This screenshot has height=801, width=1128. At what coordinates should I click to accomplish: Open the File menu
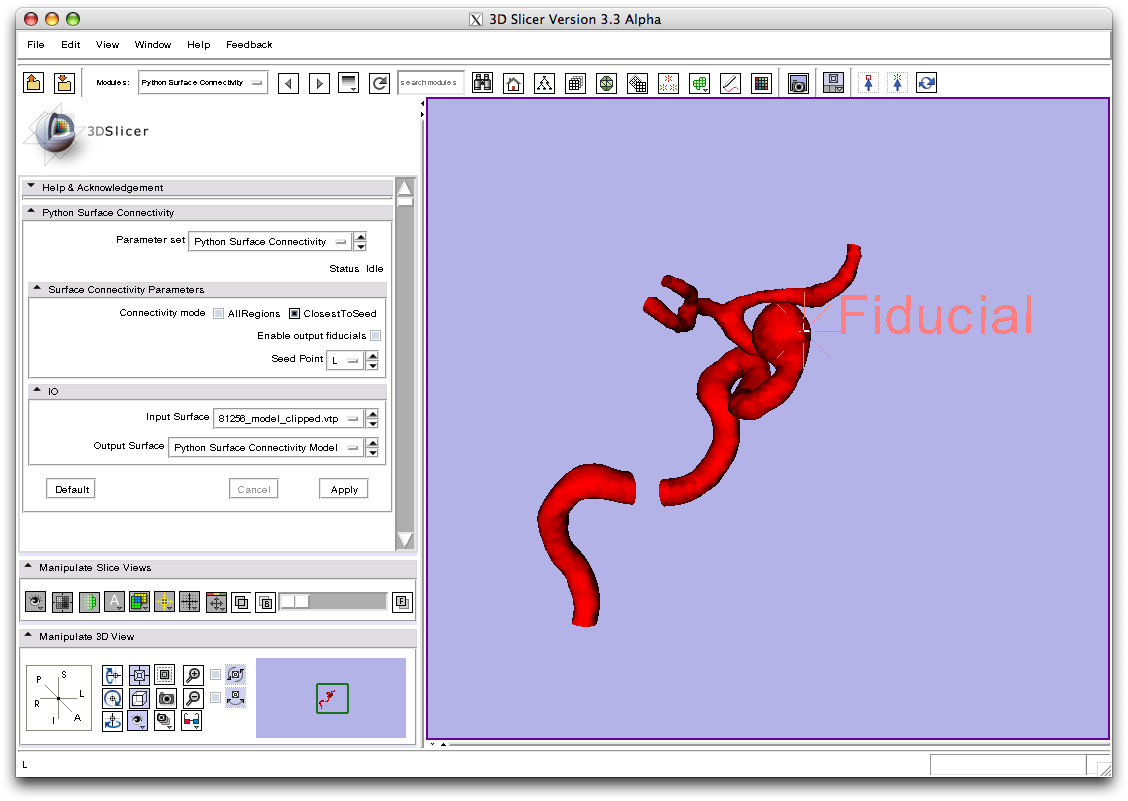pos(36,45)
